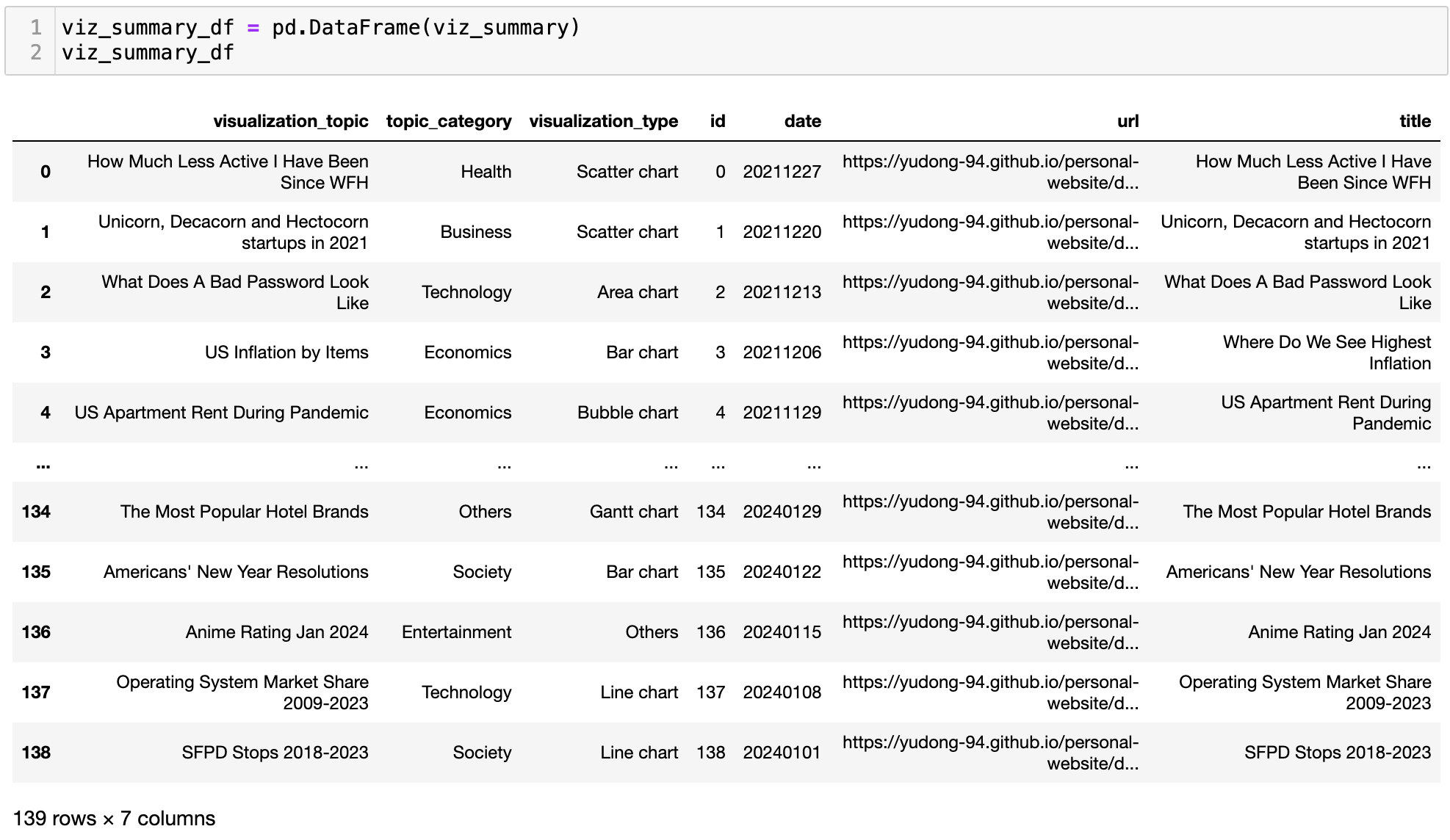This screenshot has height=840, width=1450.
Task: Expand the ellipsis rows in the middle
Action: coord(43,466)
